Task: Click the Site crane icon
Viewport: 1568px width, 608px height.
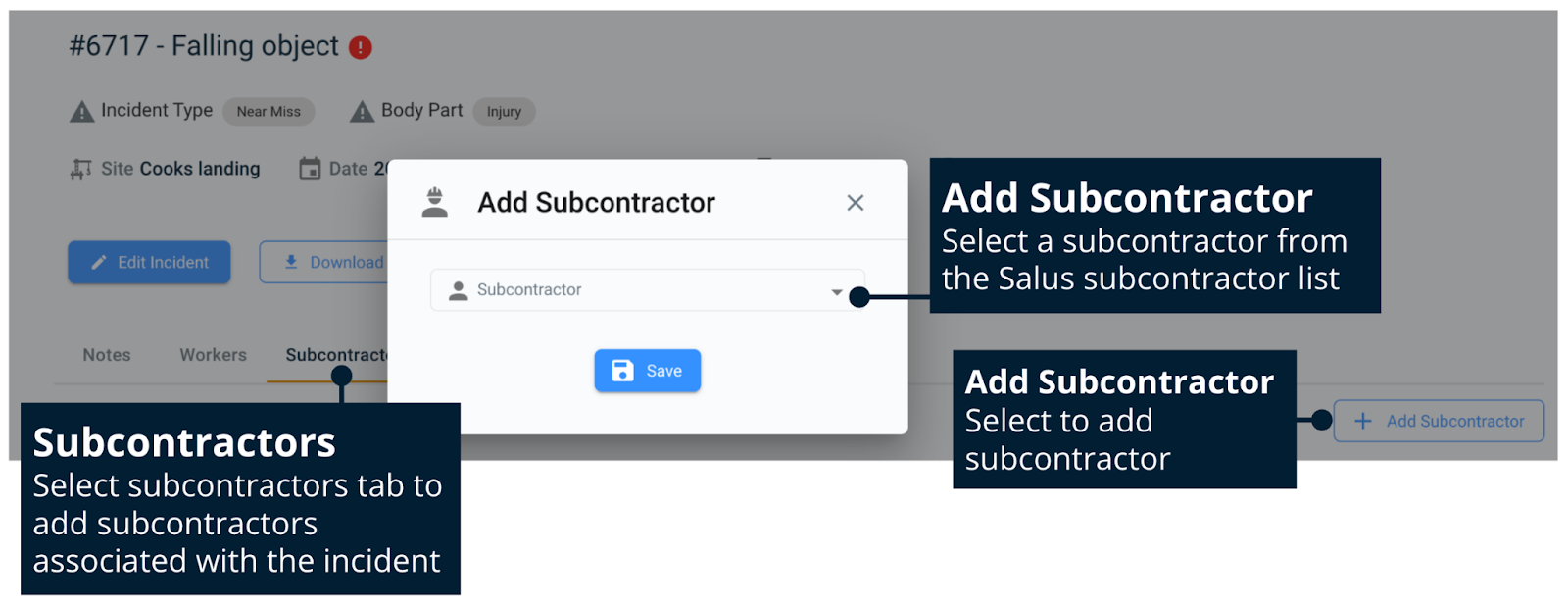Action: [81, 170]
